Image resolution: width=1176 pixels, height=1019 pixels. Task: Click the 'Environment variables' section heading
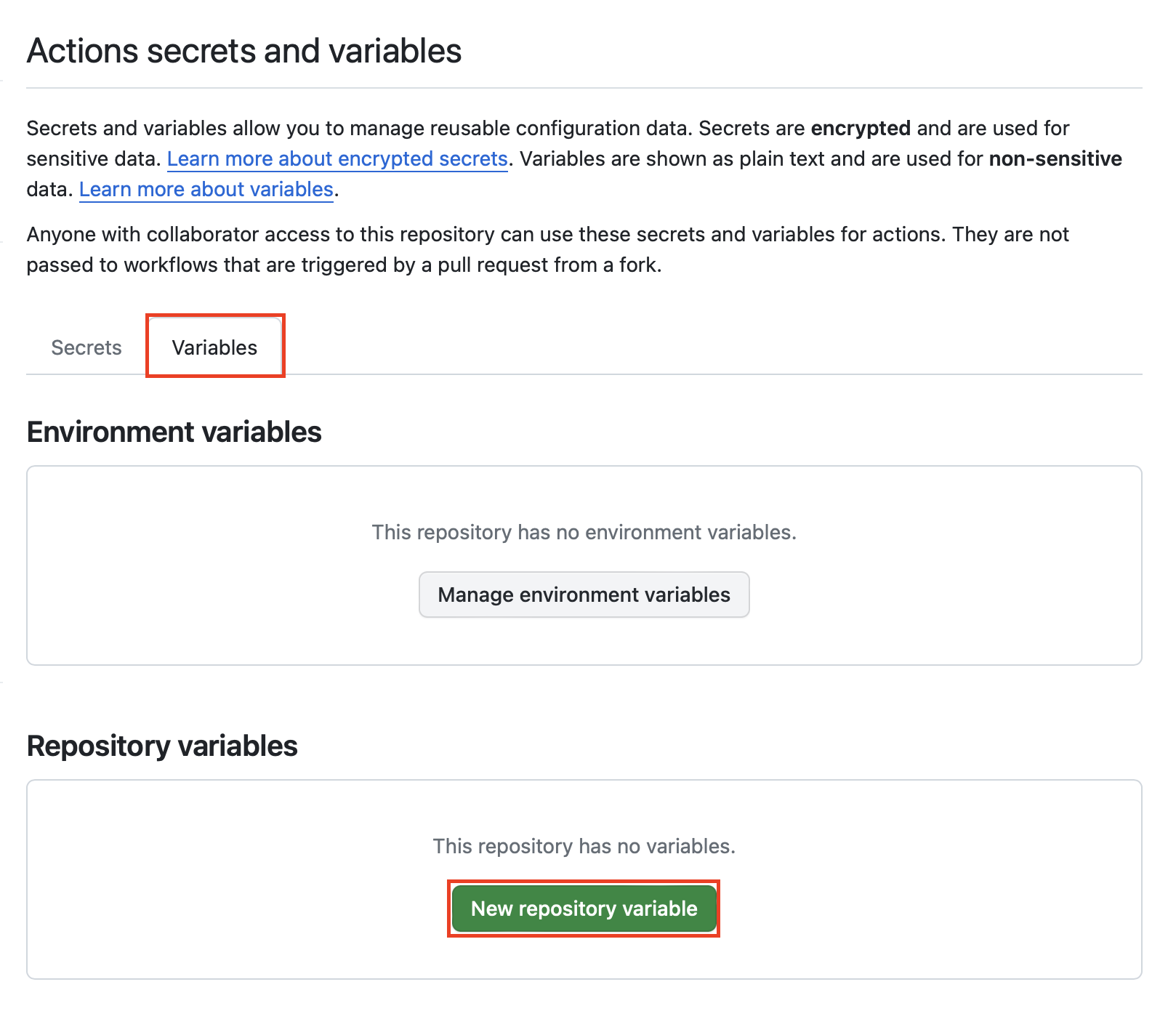174,432
